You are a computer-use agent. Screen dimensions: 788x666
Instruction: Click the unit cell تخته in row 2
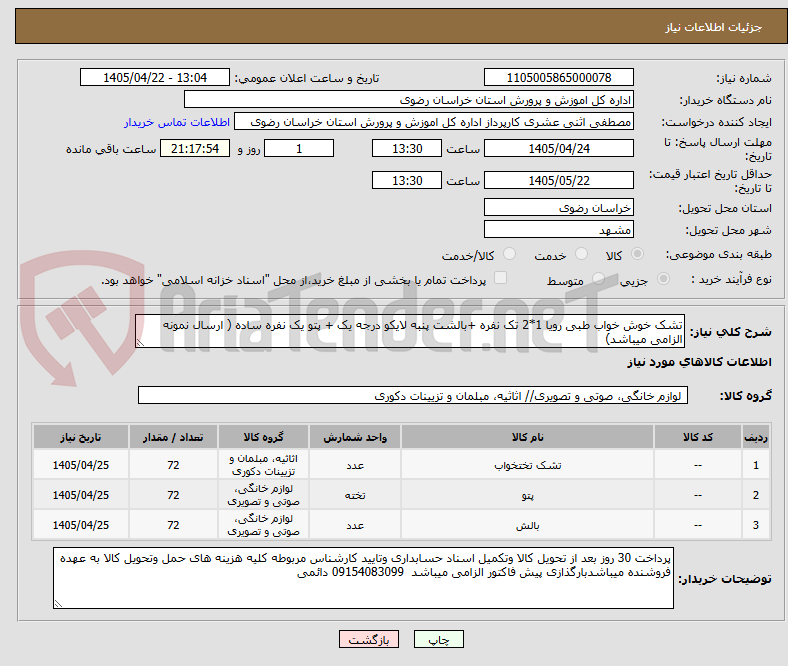(x=355, y=496)
